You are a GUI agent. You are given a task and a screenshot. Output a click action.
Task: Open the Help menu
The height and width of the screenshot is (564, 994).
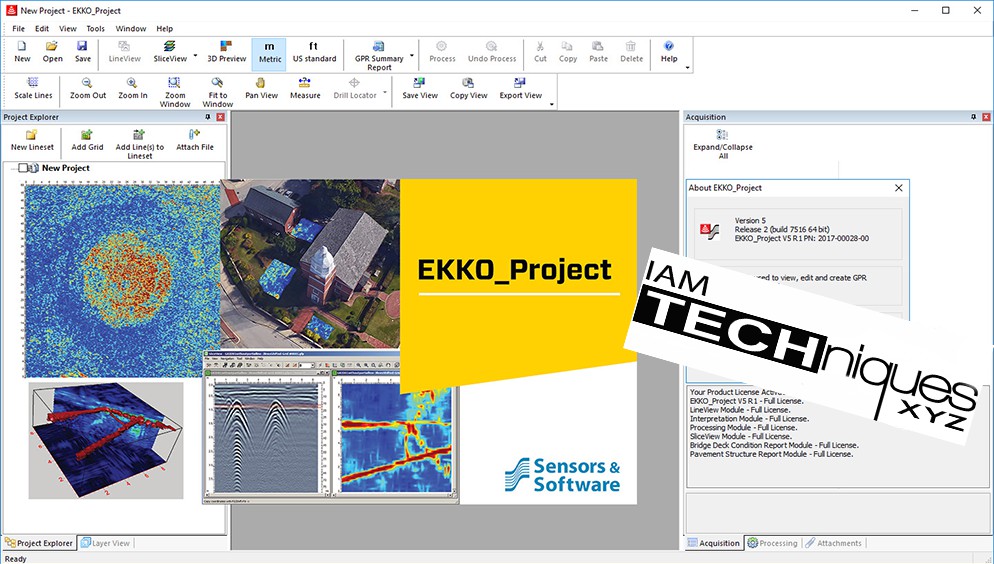click(165, 29)
